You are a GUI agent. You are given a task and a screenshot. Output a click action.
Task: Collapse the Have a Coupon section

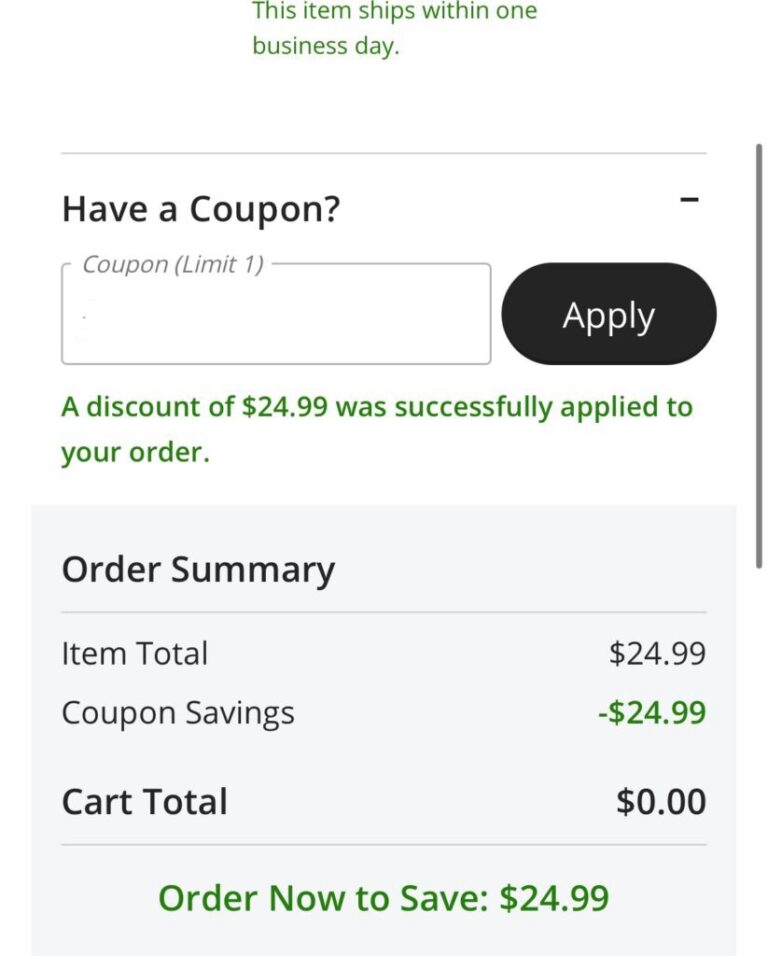(691, 200)
